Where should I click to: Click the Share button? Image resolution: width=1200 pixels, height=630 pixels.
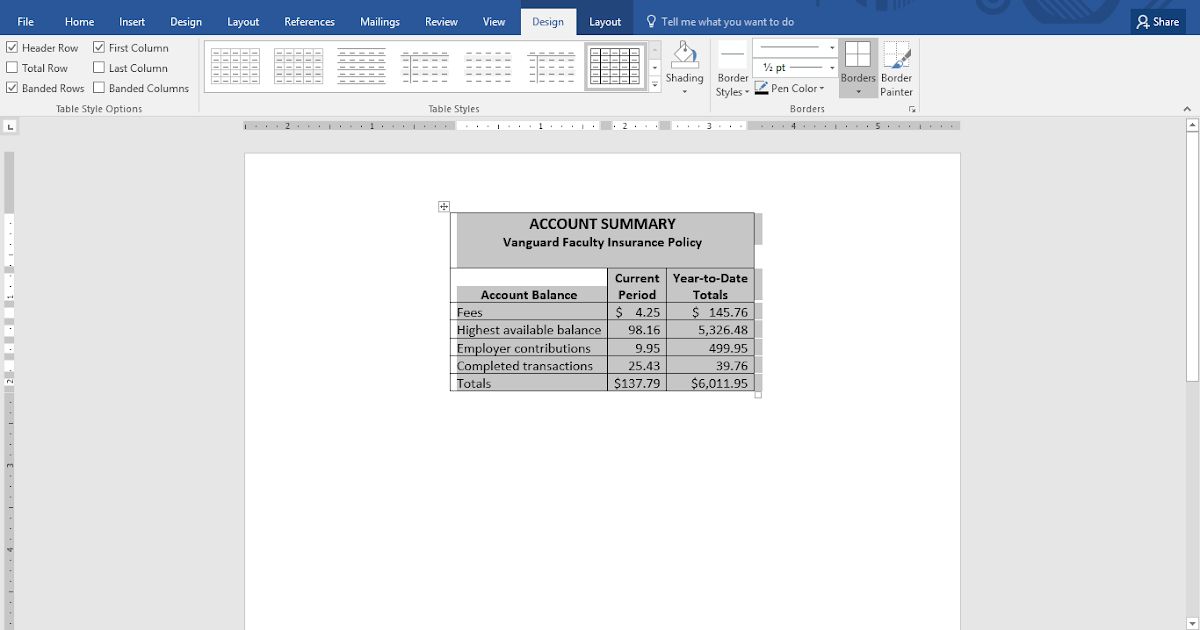[1157, 20]
